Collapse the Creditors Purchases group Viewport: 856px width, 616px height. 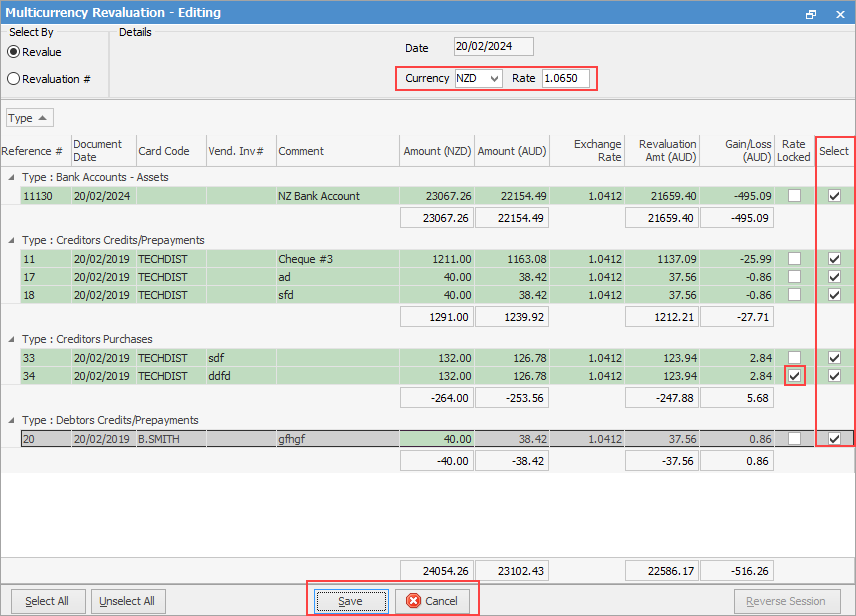click(x=12, y=339)
